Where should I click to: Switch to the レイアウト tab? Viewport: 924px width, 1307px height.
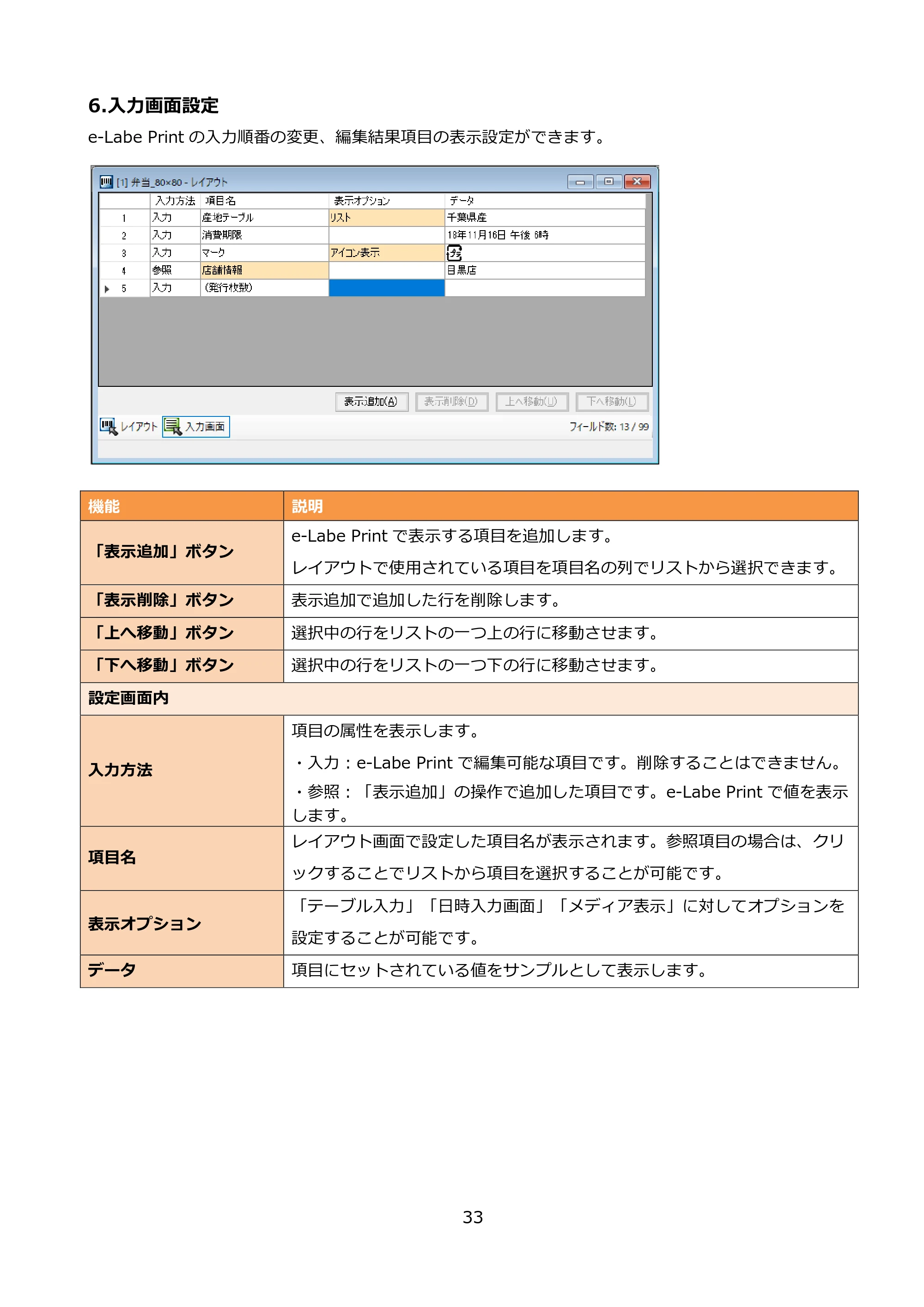coord(128,427)
